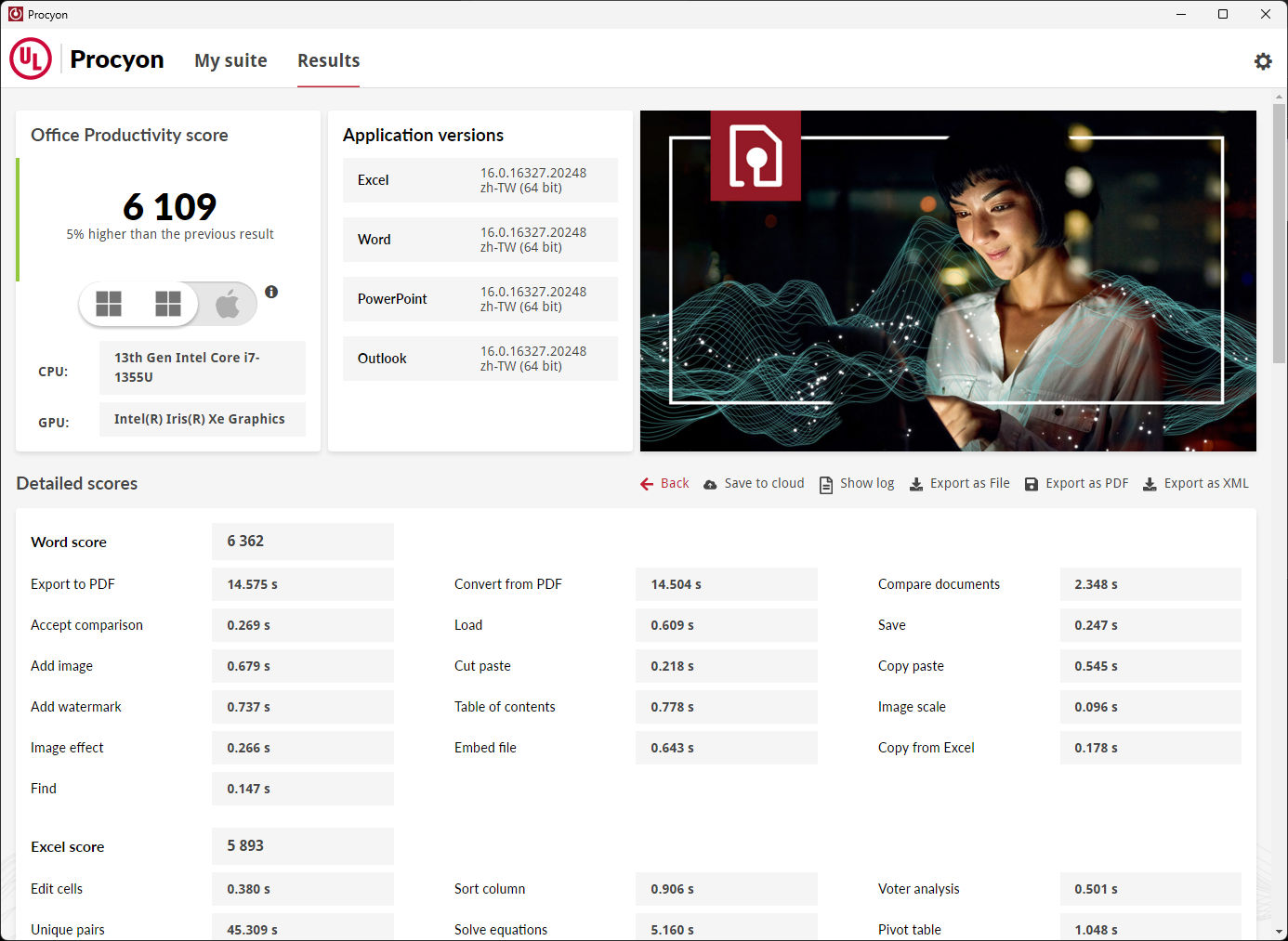Click the PowerPoint application version row
The width and height of the screenshot is (1288, 941).
[x=480, y=299]
